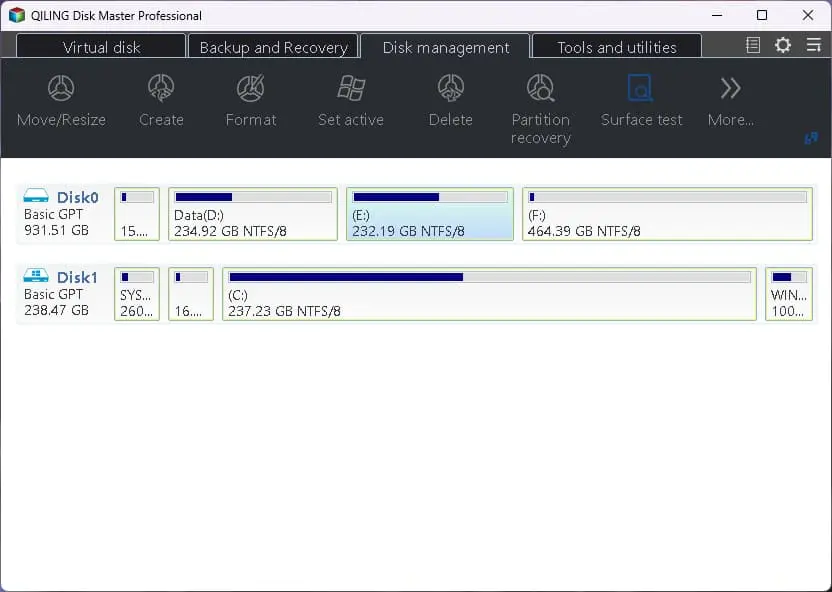This screenshot has width=832, height=592.
Task: Click the Set active tool
Action: [x=350, y=101]
